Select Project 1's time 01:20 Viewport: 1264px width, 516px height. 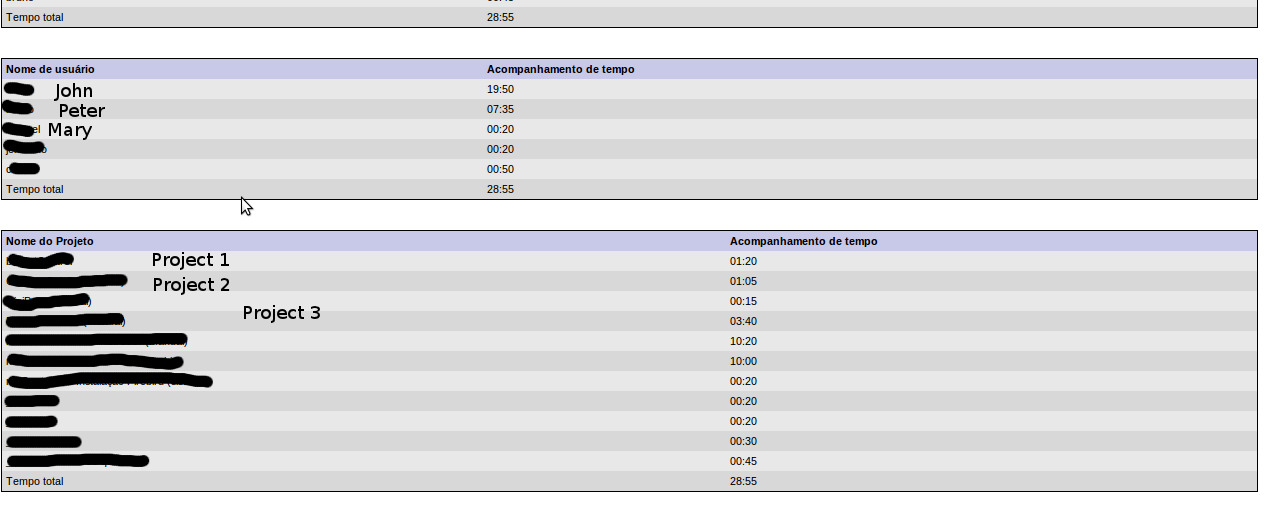click(x=743, y=261)
